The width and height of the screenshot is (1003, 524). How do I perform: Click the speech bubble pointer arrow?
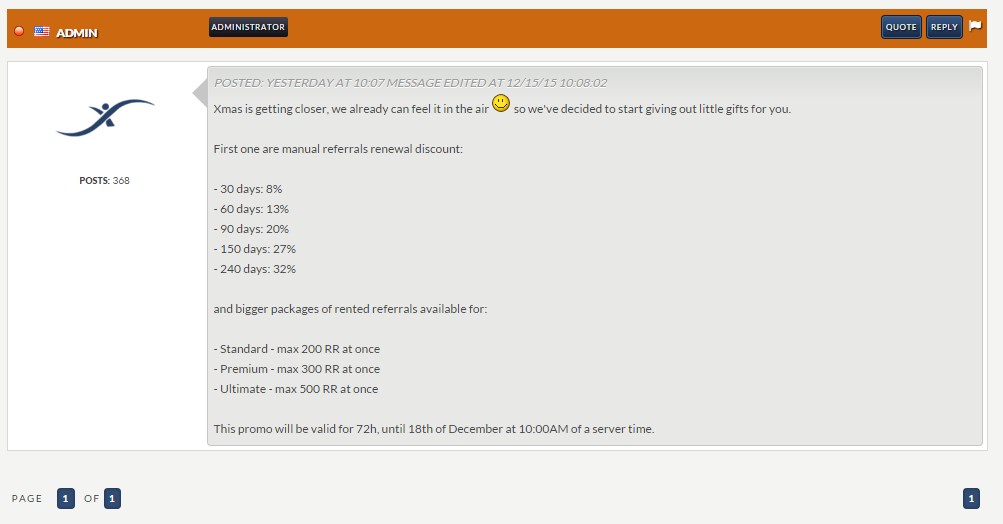pyautogui.click(x=199, y=94)
